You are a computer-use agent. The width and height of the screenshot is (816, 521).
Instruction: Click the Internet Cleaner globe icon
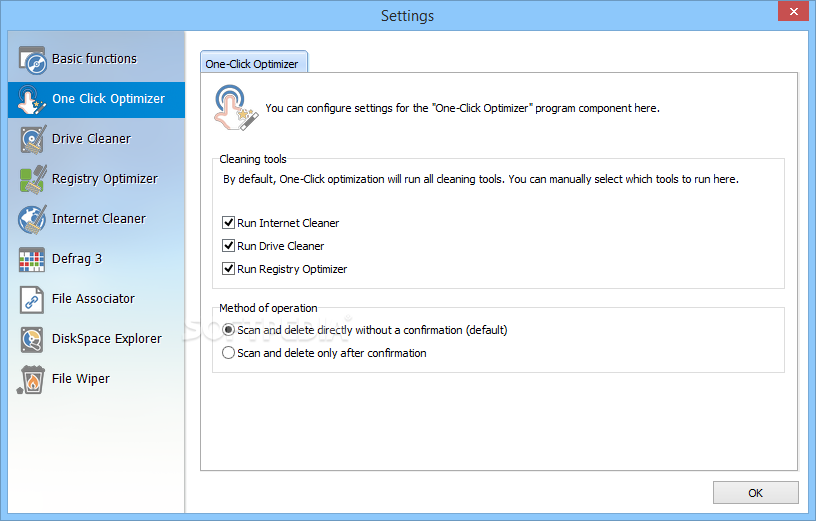[32, 219]
